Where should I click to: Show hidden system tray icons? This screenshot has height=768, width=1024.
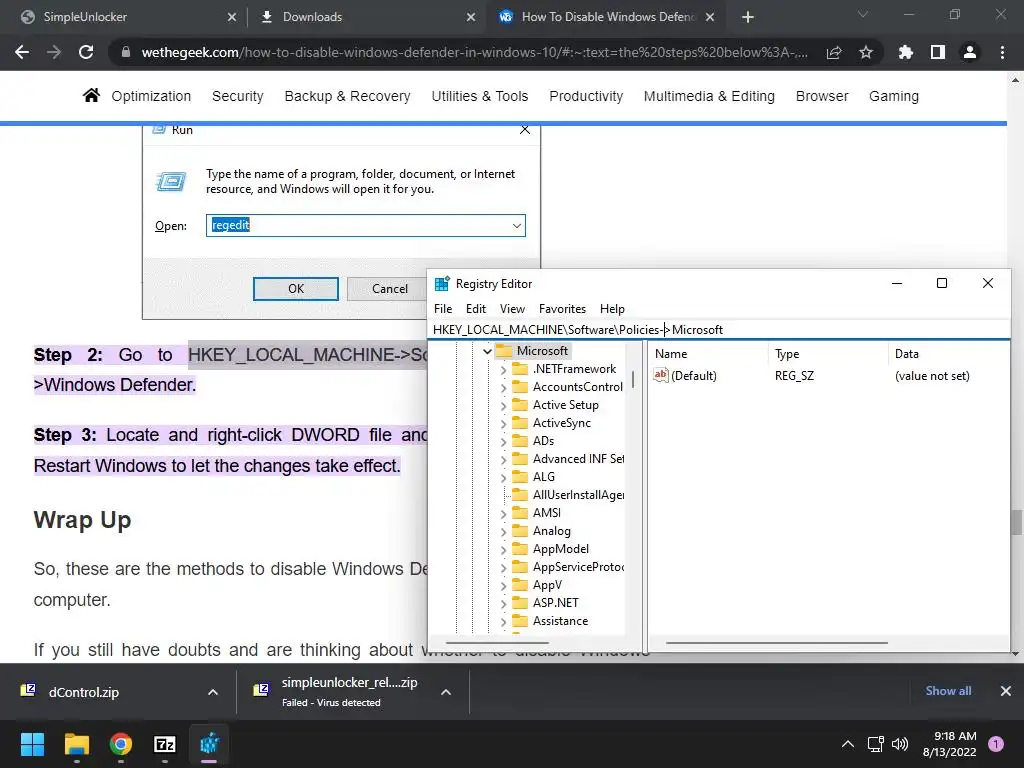848,744
